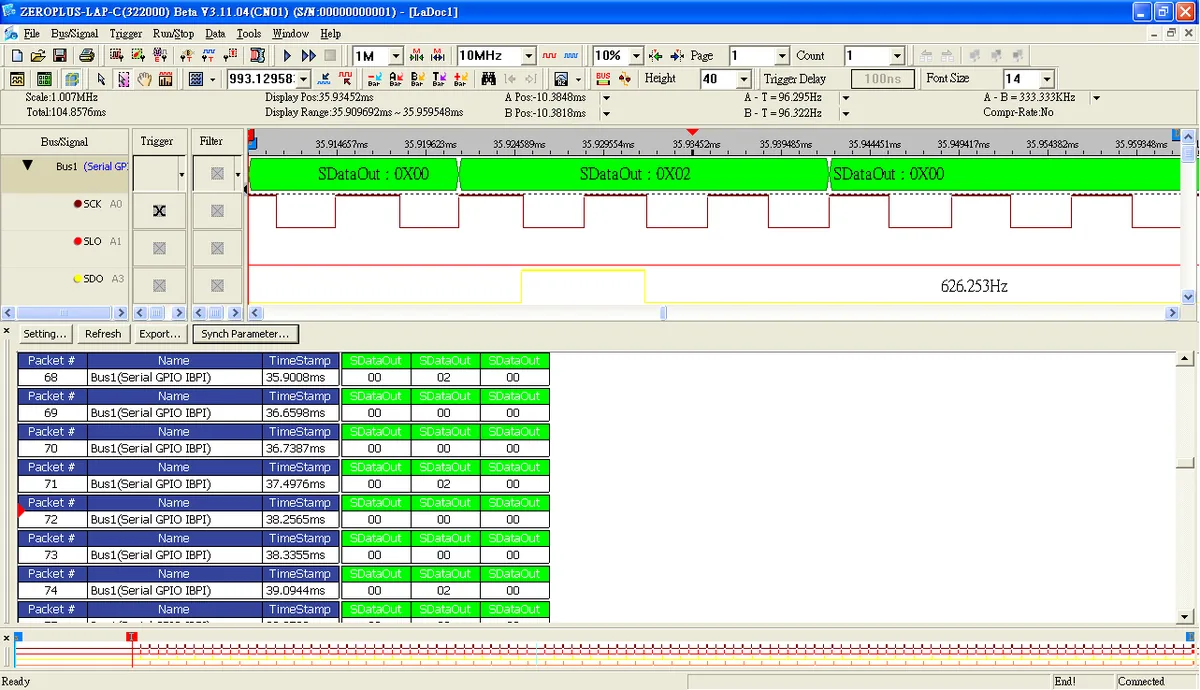The image size is (1200, 690).
Task: Click the red T trigger marker on the ruler
Action: point(692,132)
